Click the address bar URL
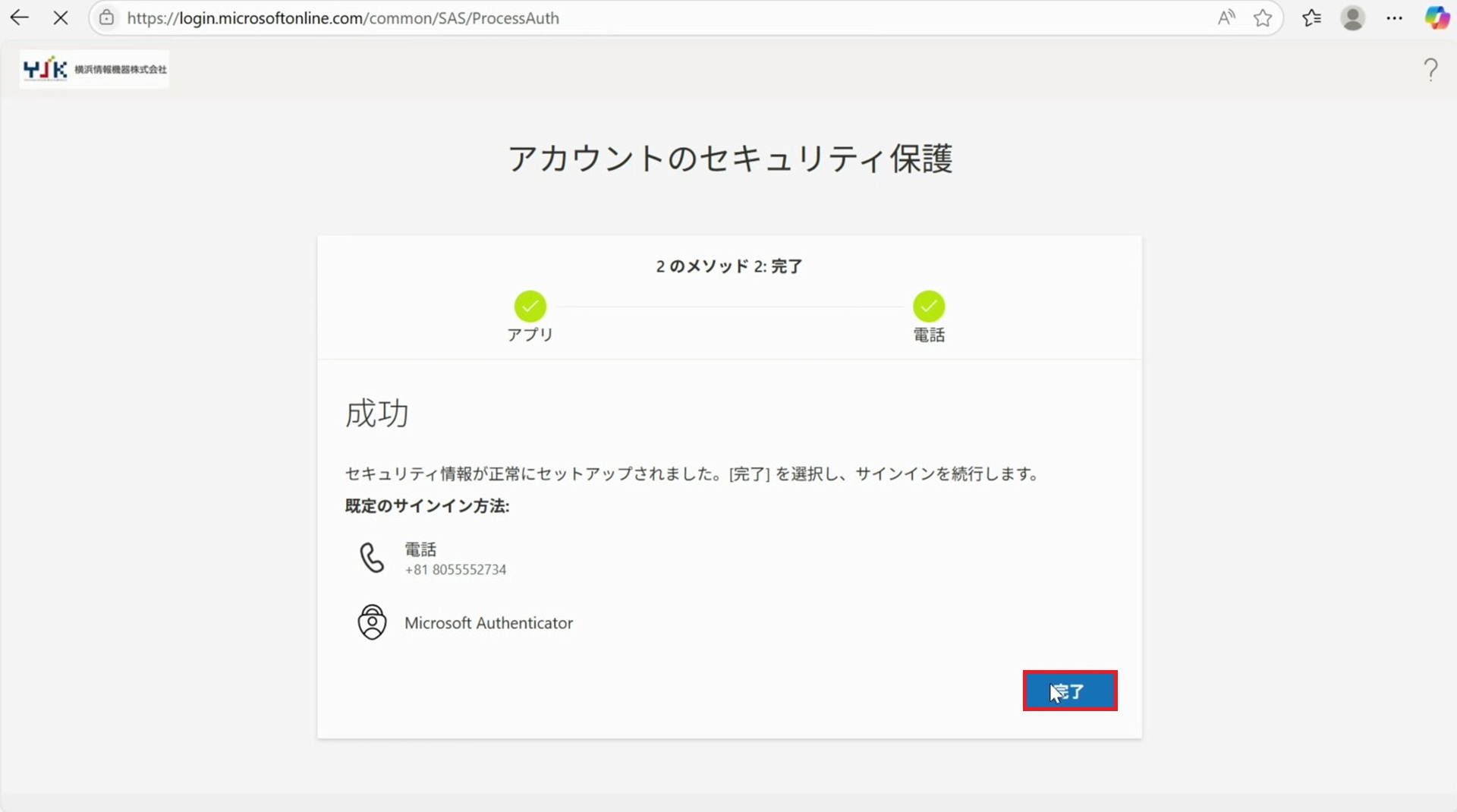Image resolution: width=1457 pixels, height=812 pixels. coord(343,18)
